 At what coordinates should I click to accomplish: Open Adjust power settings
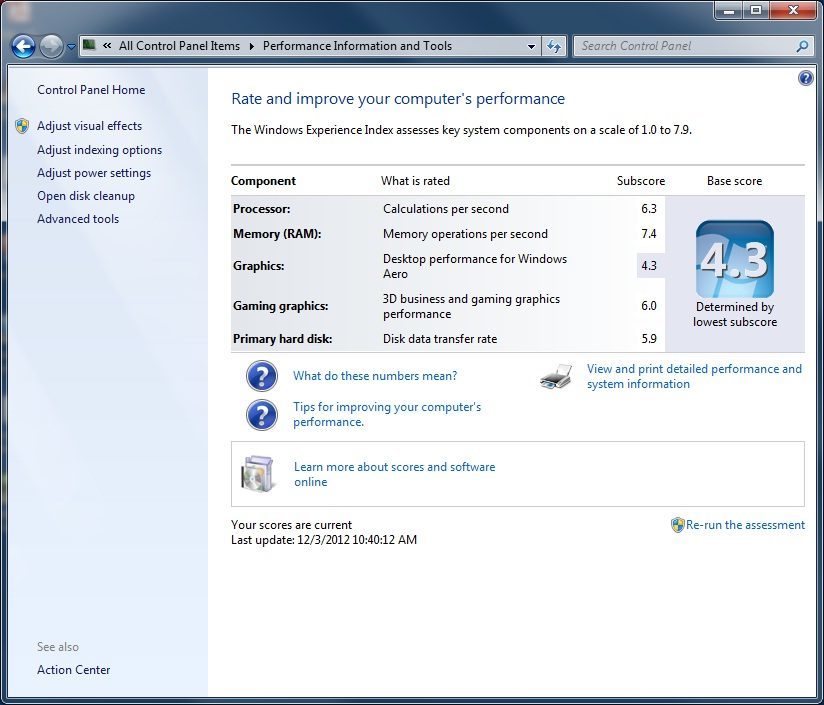(x=94, y=173)
